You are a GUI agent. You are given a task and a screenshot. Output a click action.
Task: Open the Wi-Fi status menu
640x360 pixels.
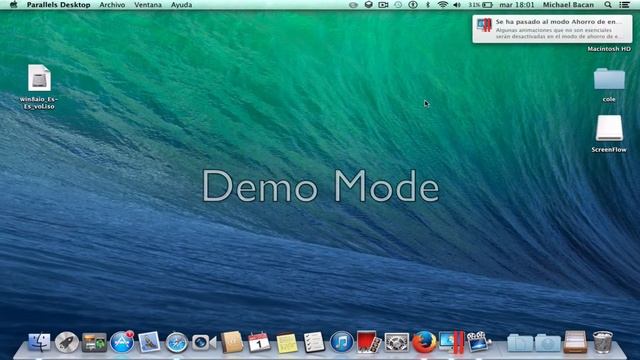tap(442, 5)
